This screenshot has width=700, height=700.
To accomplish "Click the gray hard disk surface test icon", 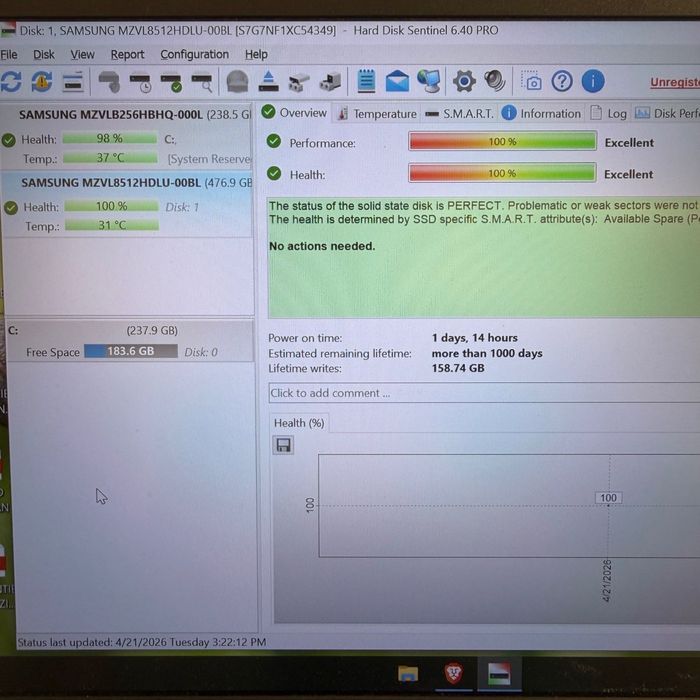I will [x=109, y=82].
